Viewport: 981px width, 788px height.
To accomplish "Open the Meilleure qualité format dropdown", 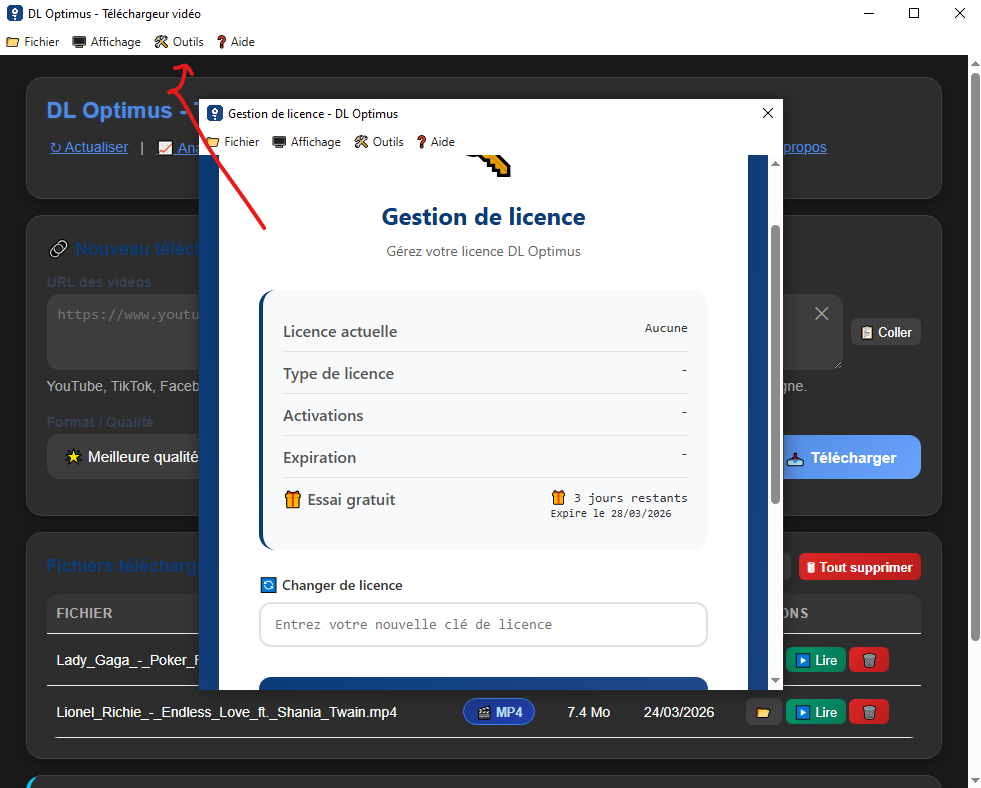I will pyautogui.click(x=123, y=457).
